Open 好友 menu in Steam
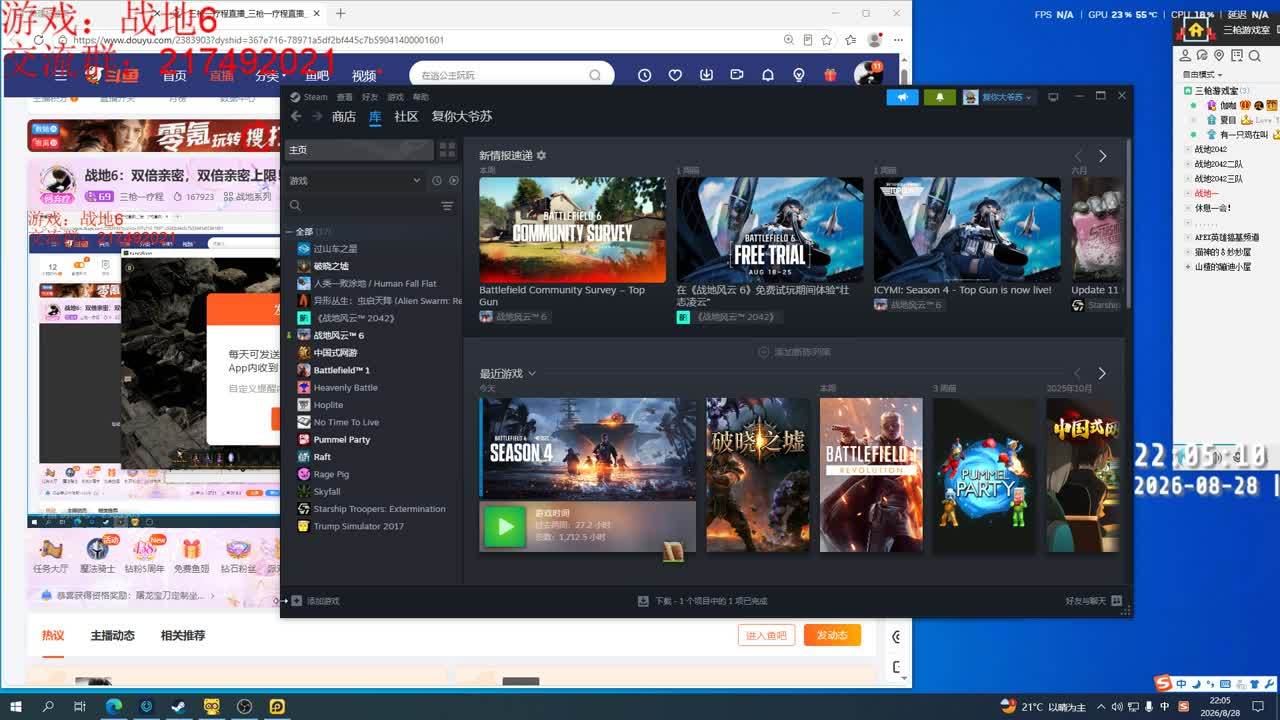Viewport: 1280px width, 720px height. click(x=370, y=97)
